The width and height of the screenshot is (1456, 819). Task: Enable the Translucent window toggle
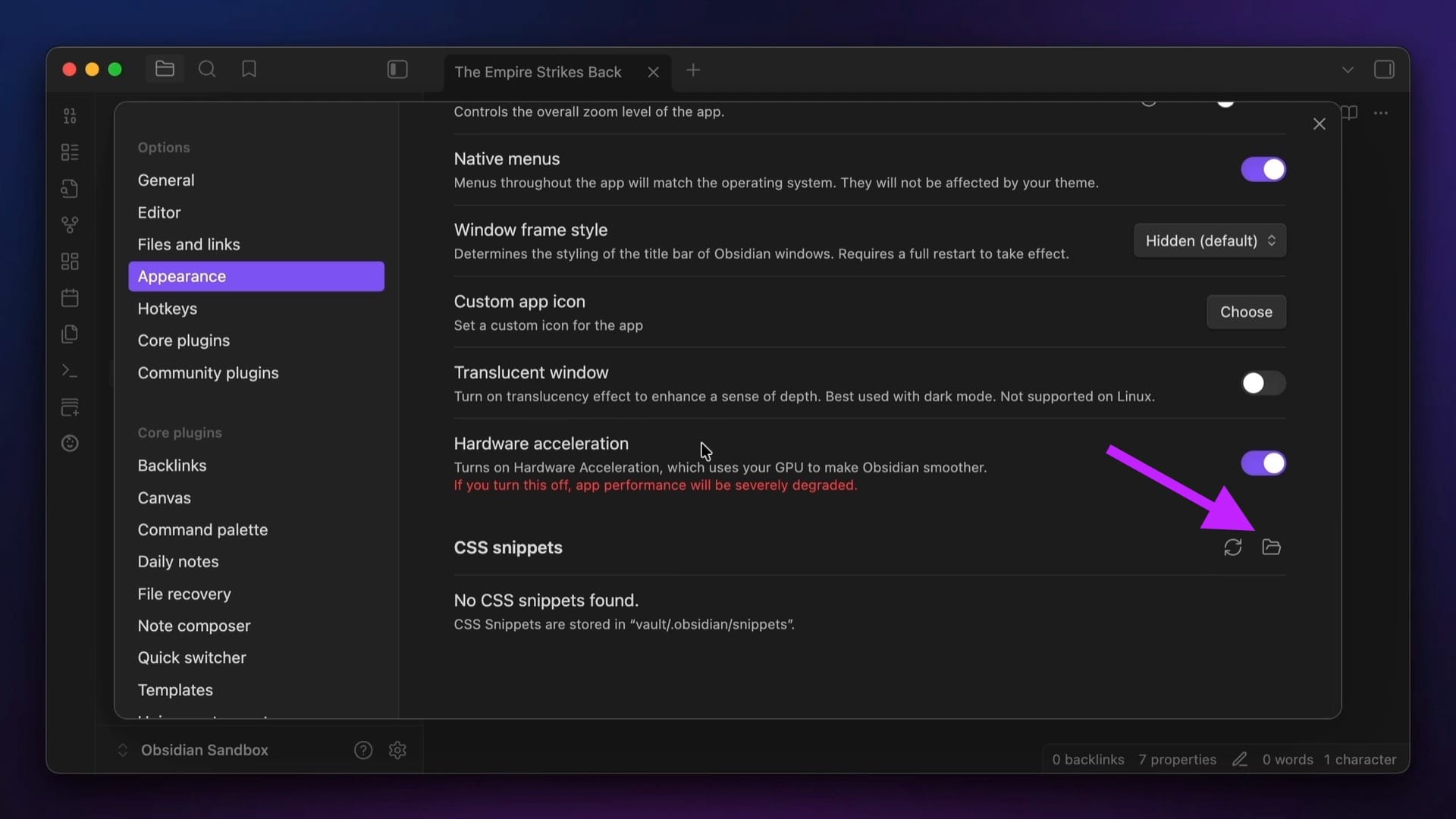tap(1263, 384)
